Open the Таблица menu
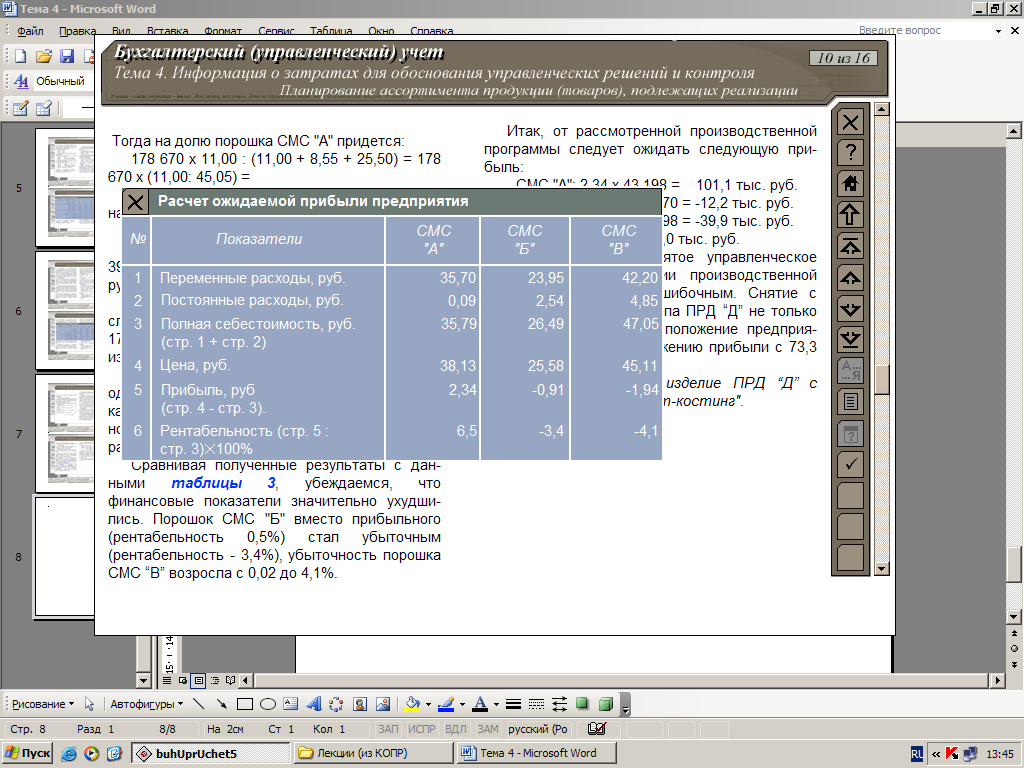 (x=330, y=31)
